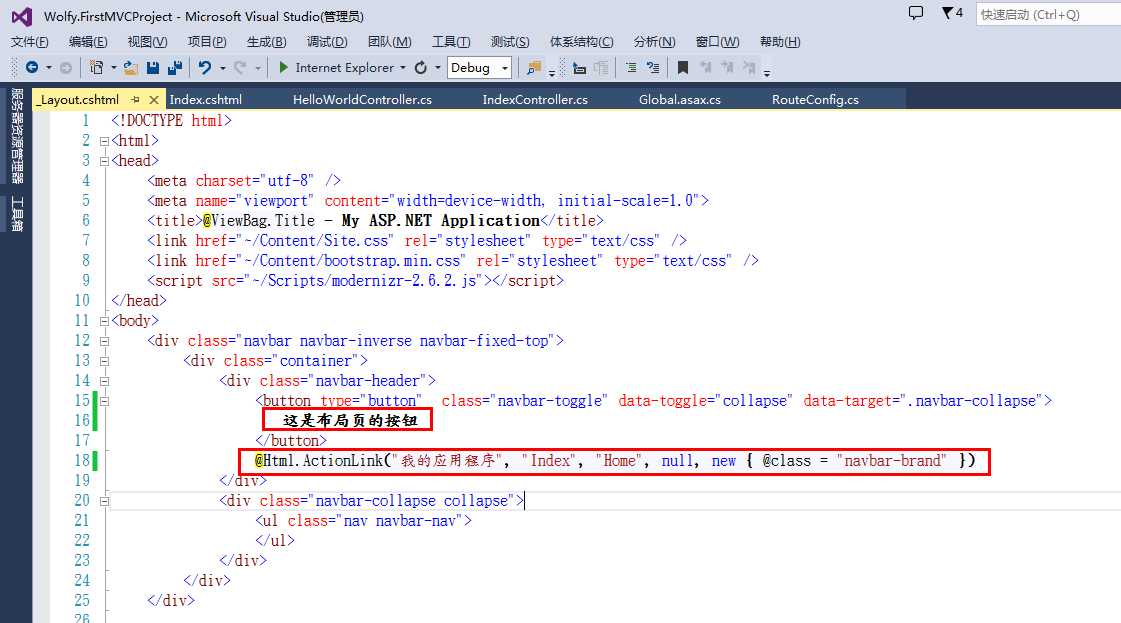Collapse the navbar div on line 12
Viewport: 1121px width, 623px height.
(x=104, y=341)
